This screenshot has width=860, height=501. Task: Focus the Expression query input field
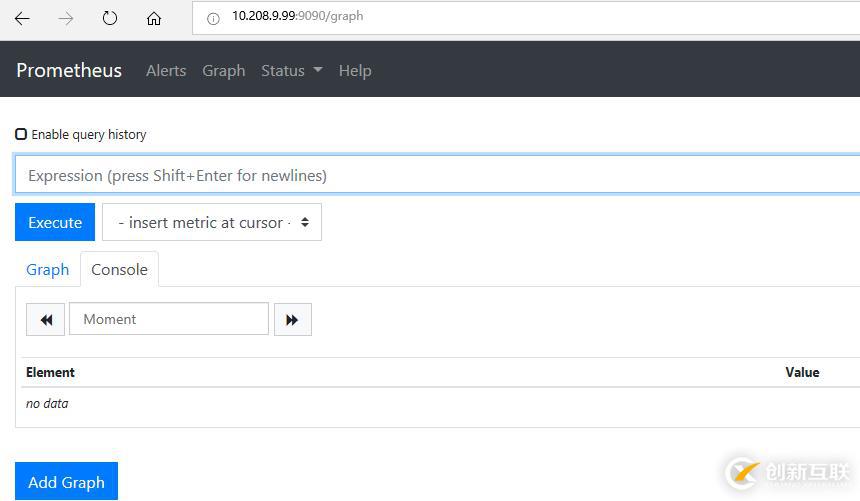(x=437, y=175)
